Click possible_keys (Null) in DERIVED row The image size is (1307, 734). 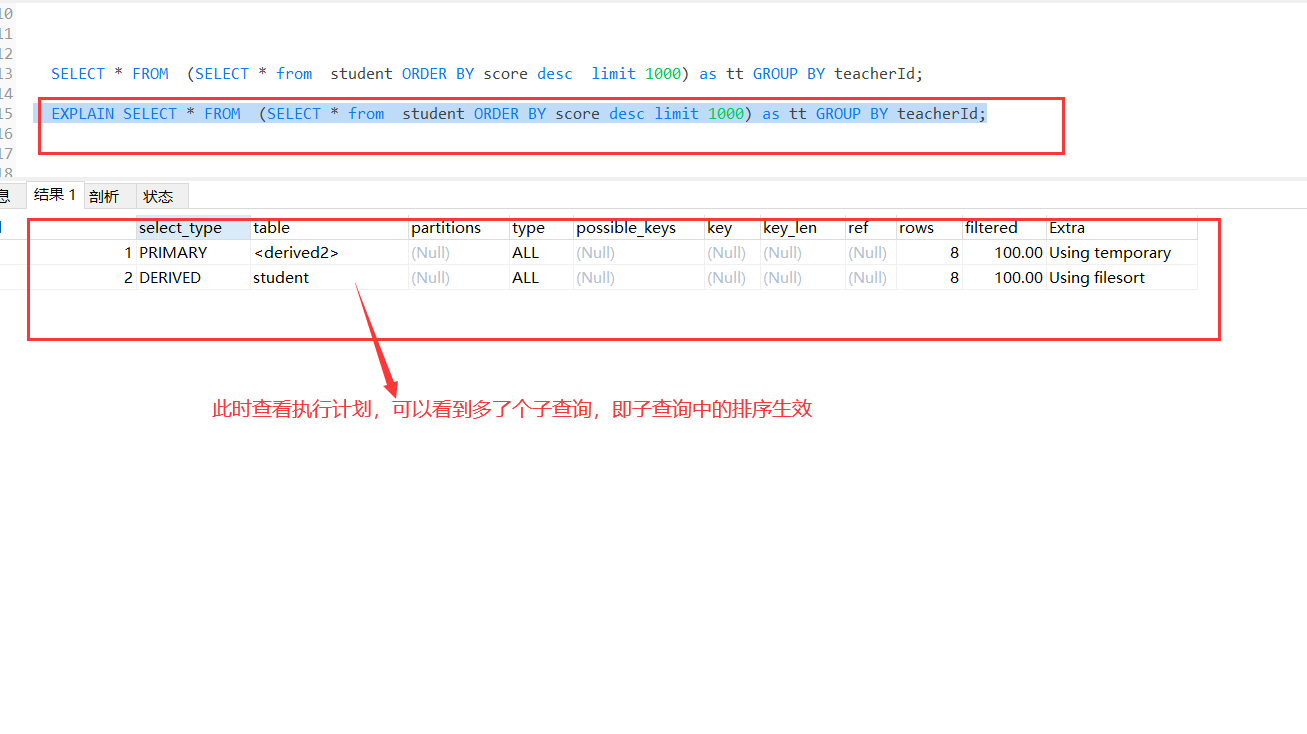639,278
